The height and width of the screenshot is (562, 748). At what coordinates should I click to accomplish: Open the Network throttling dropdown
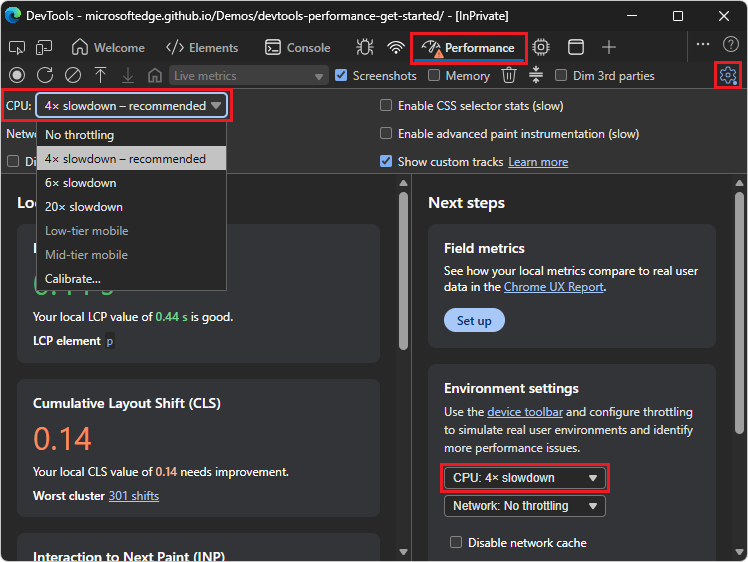pos(525,506)
